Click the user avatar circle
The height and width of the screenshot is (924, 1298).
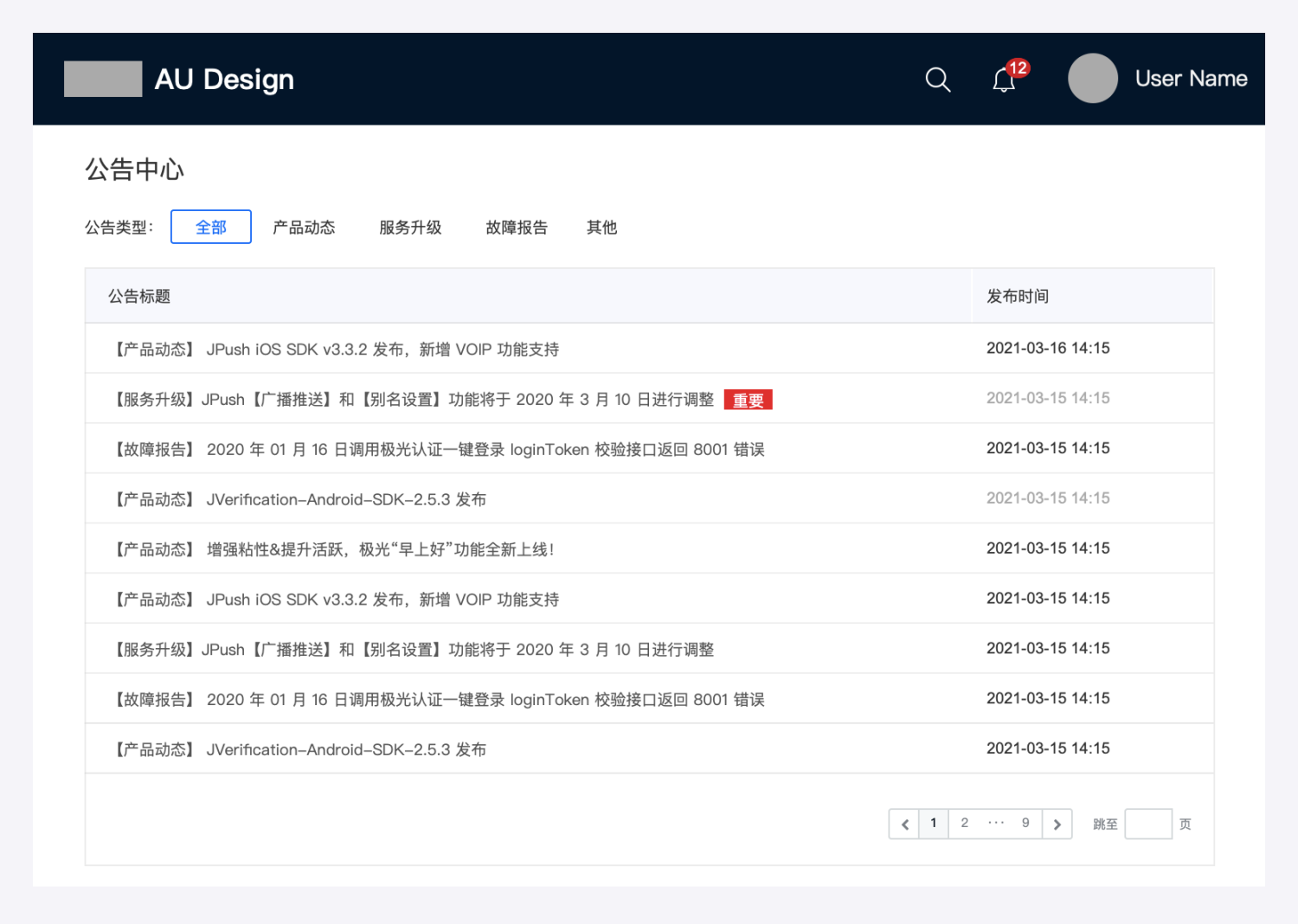tap(1092, 79)
